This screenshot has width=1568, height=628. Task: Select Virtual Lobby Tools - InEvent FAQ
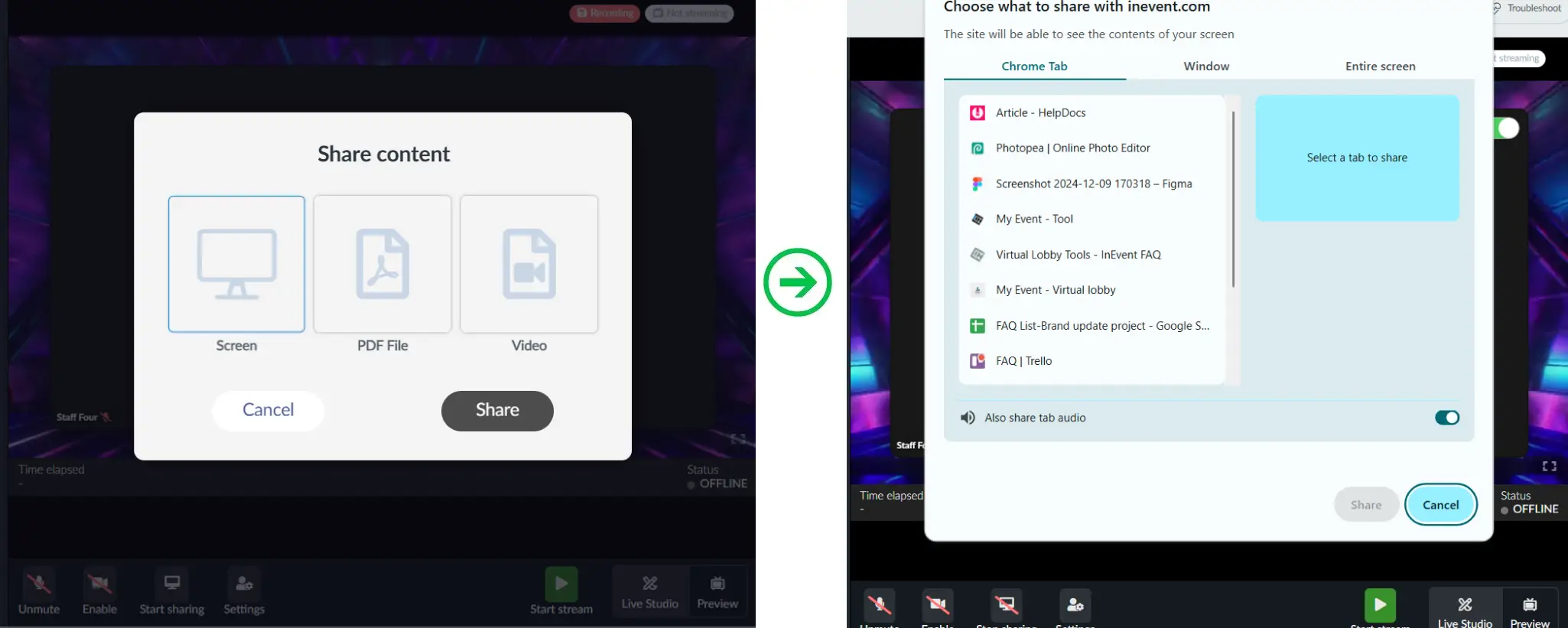point(1091,255)
